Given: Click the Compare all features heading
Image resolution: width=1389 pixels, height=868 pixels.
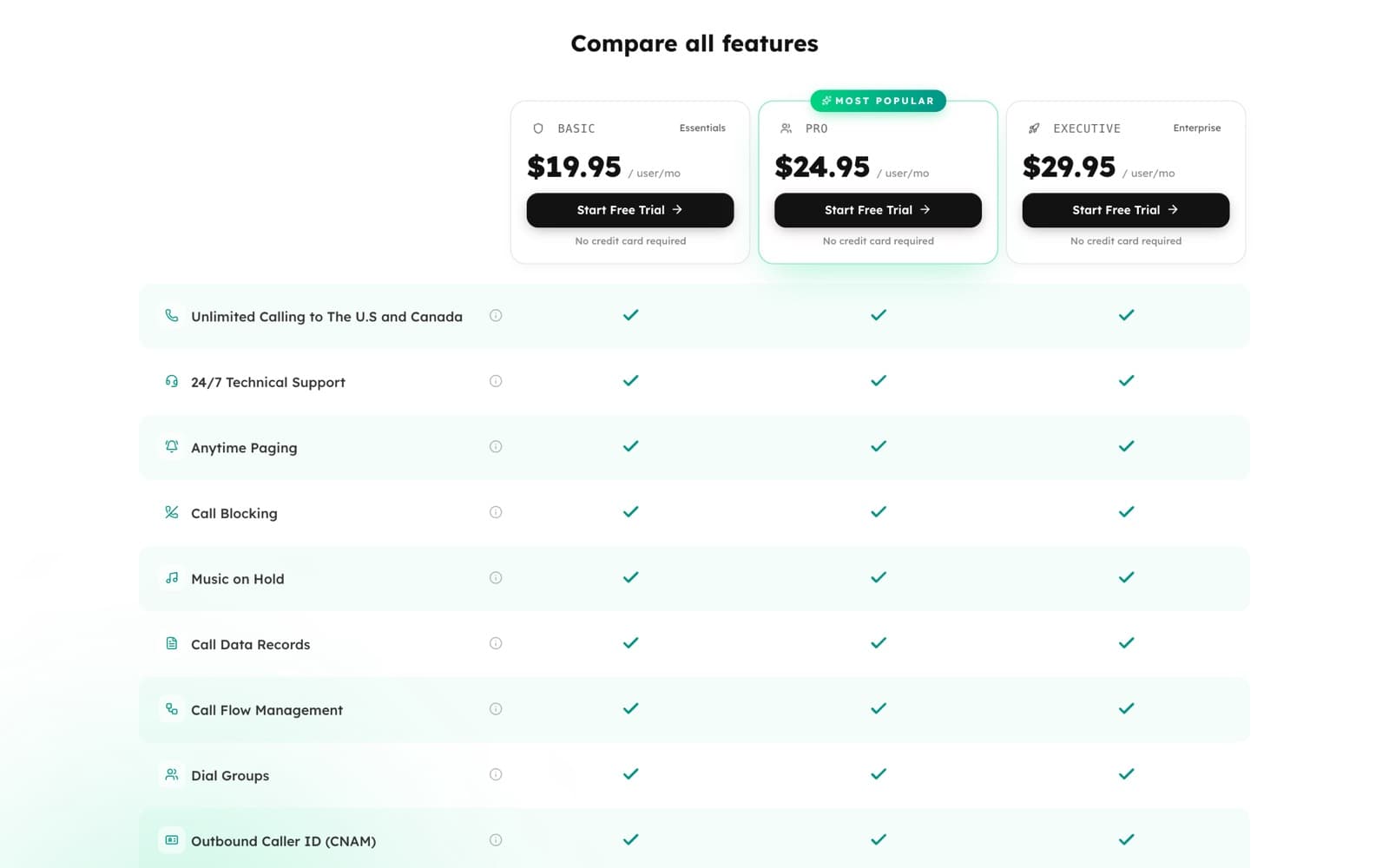Looking at the screenshot, I should 694,43.
